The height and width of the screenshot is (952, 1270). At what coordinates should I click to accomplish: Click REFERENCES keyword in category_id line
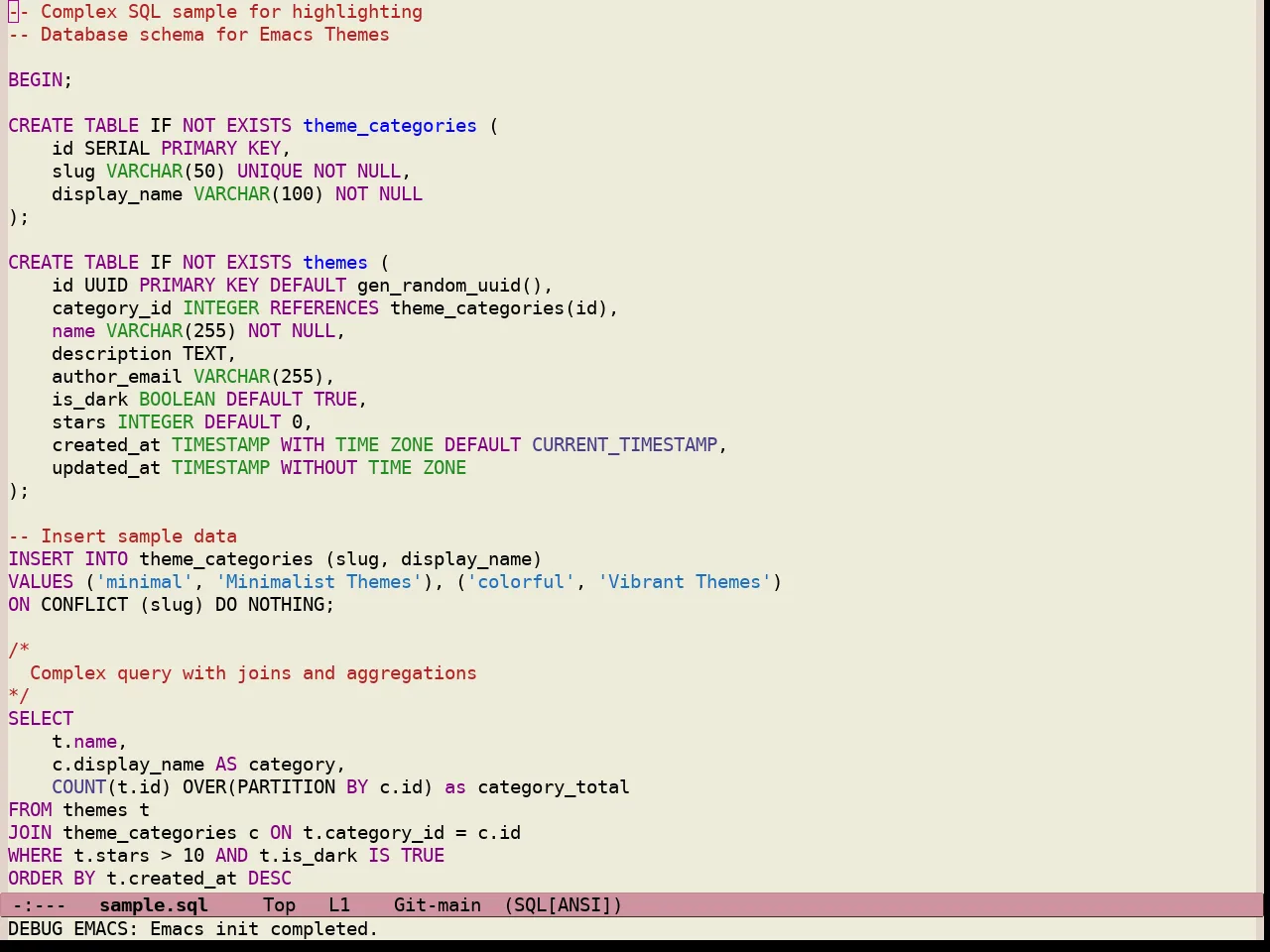click(x=324, y=307)
